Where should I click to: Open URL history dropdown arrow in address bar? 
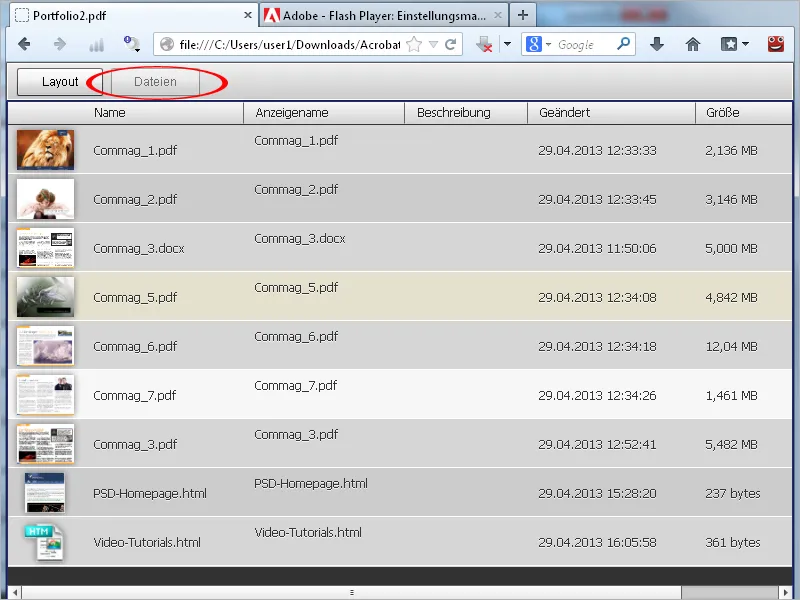[x=433, y=44]
